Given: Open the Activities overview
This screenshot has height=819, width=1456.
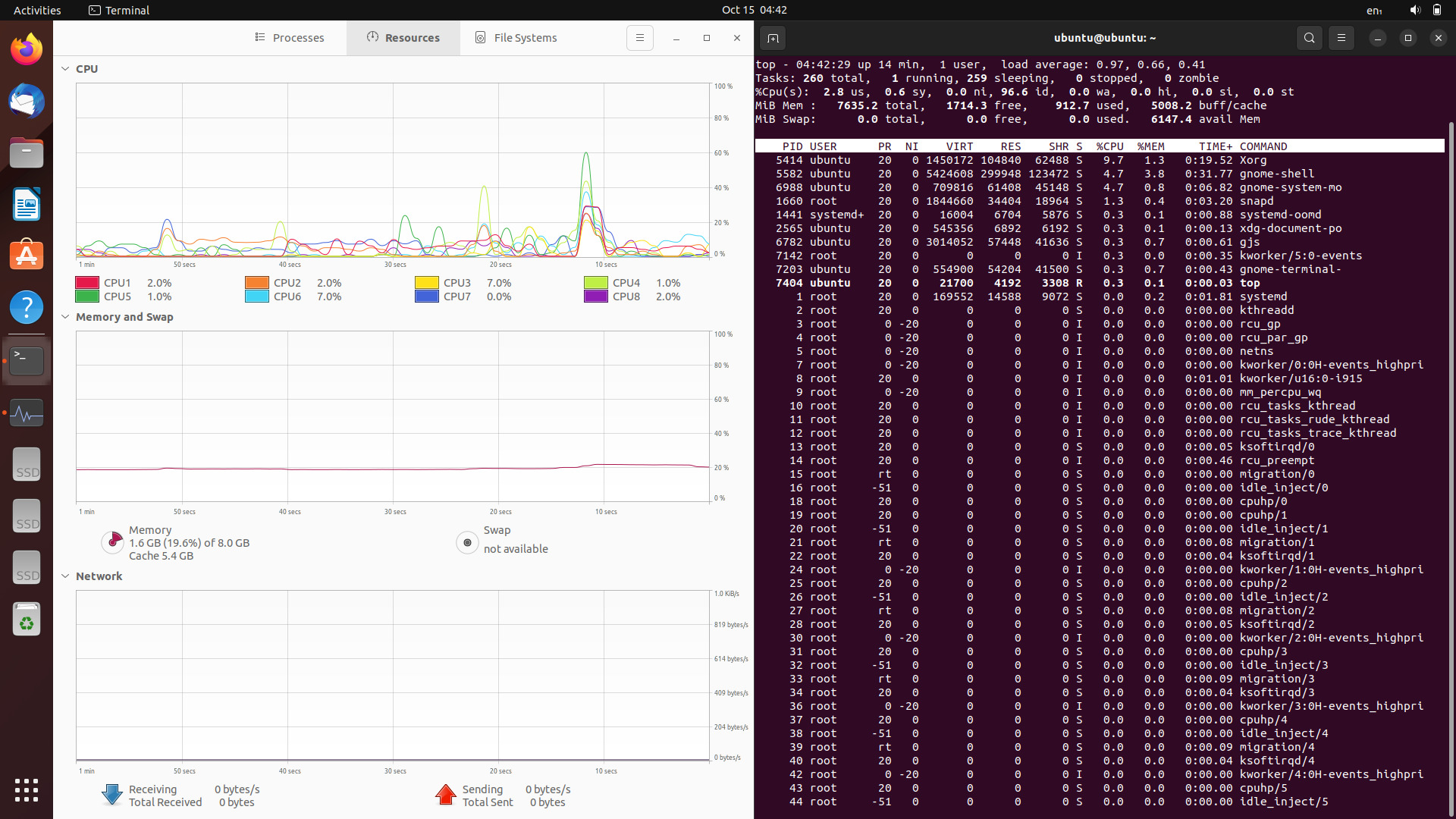Looking at the screenshot, I should click(37, 10).
